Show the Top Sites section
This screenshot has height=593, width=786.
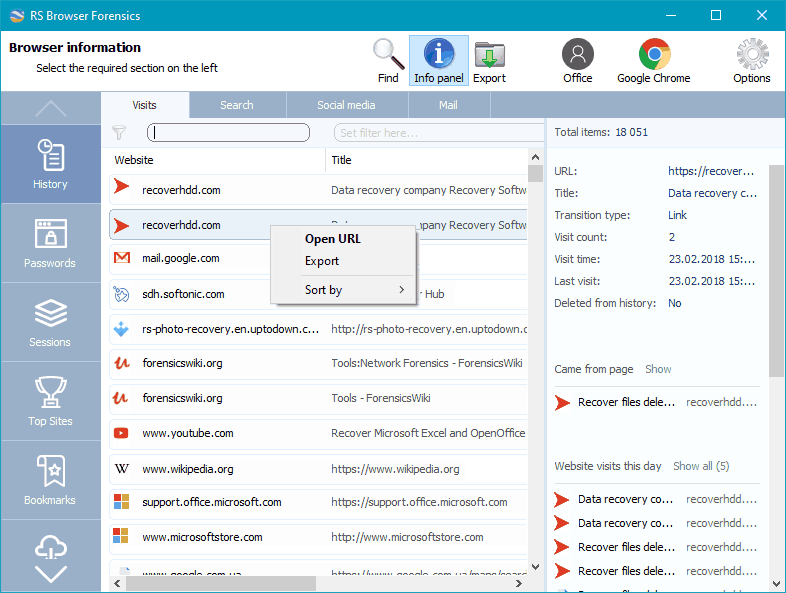[x=50, y=402]
